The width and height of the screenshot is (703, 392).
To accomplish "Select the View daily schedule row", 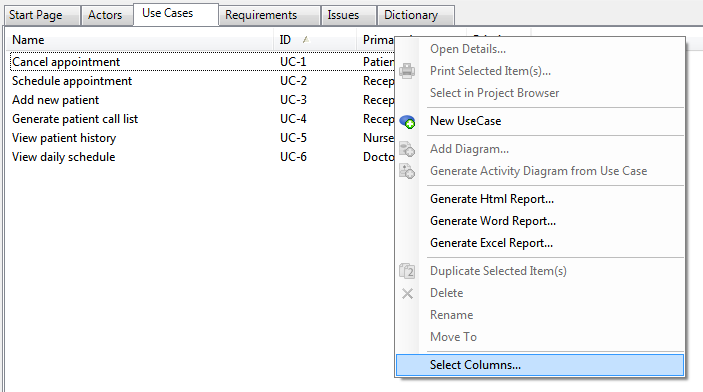I will click(x=202, y=157).
